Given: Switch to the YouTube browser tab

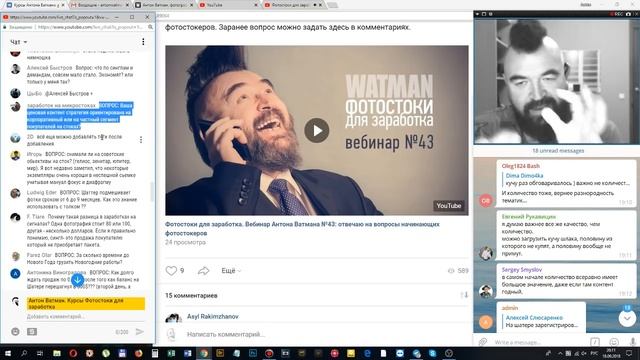Looking at the screenshot, I should (229, 5).
